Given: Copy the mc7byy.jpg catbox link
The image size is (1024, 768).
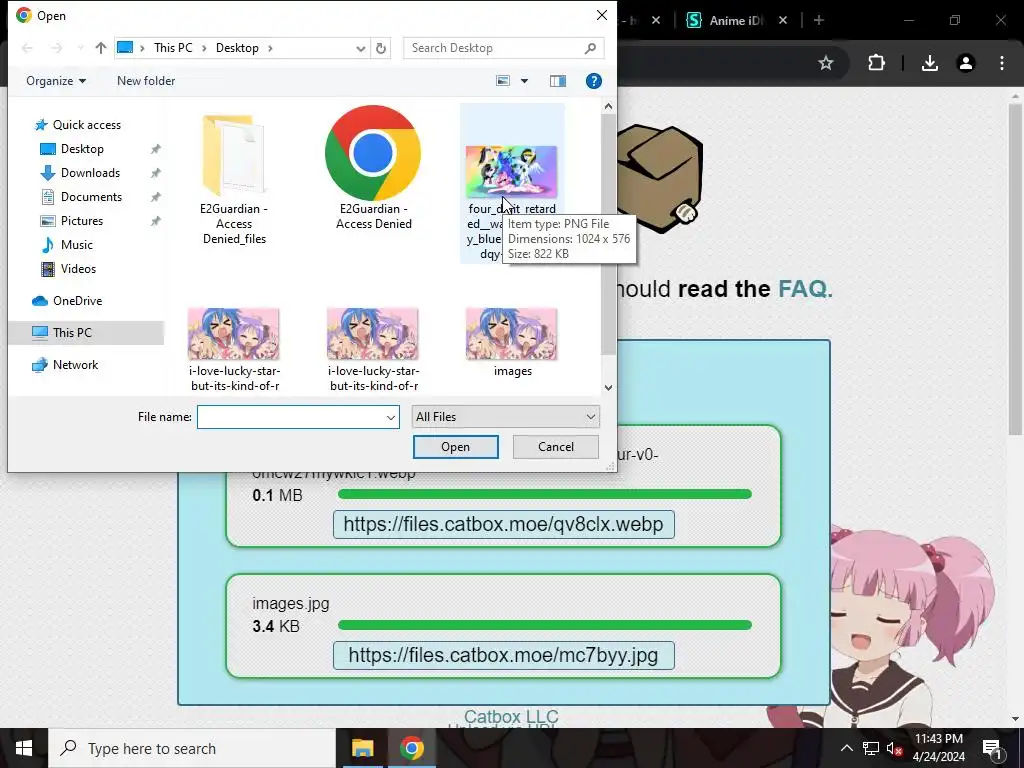Looking at the screenshot, I should tap(504, 656).
